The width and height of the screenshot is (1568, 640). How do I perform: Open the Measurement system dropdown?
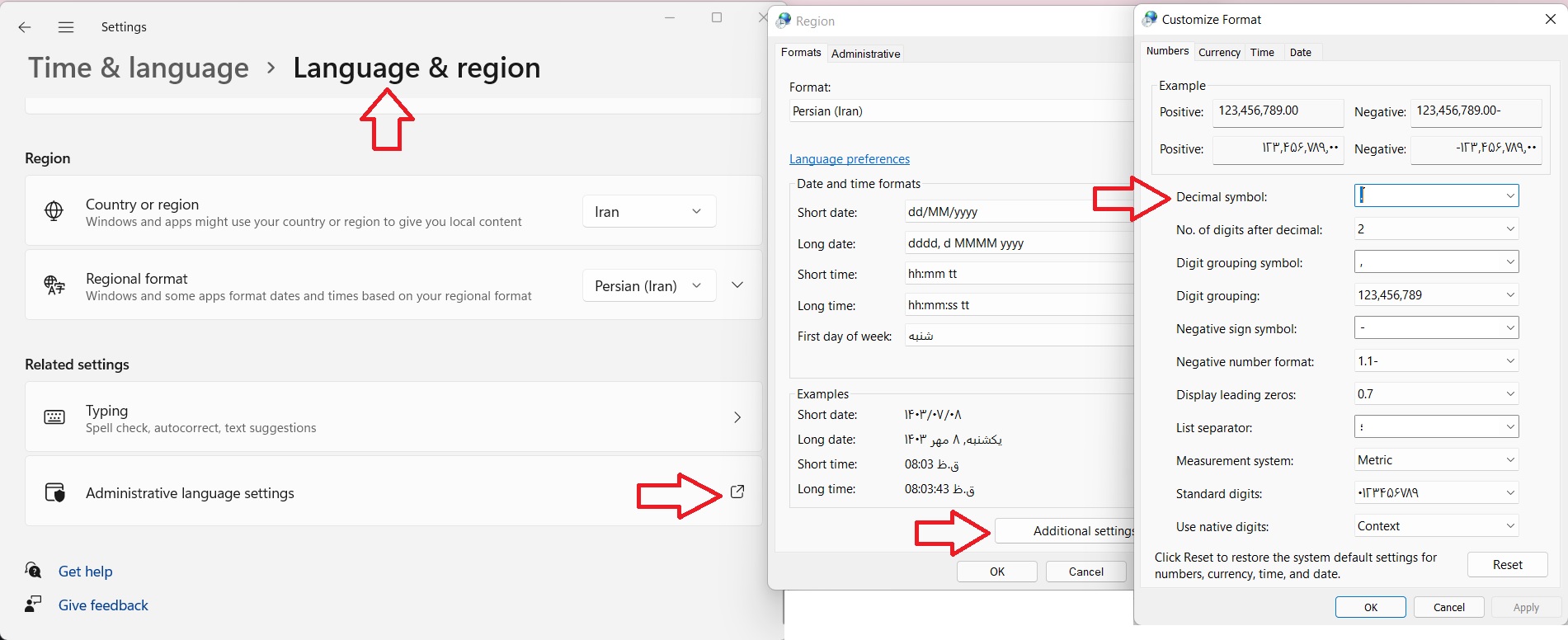point(1436,459)
